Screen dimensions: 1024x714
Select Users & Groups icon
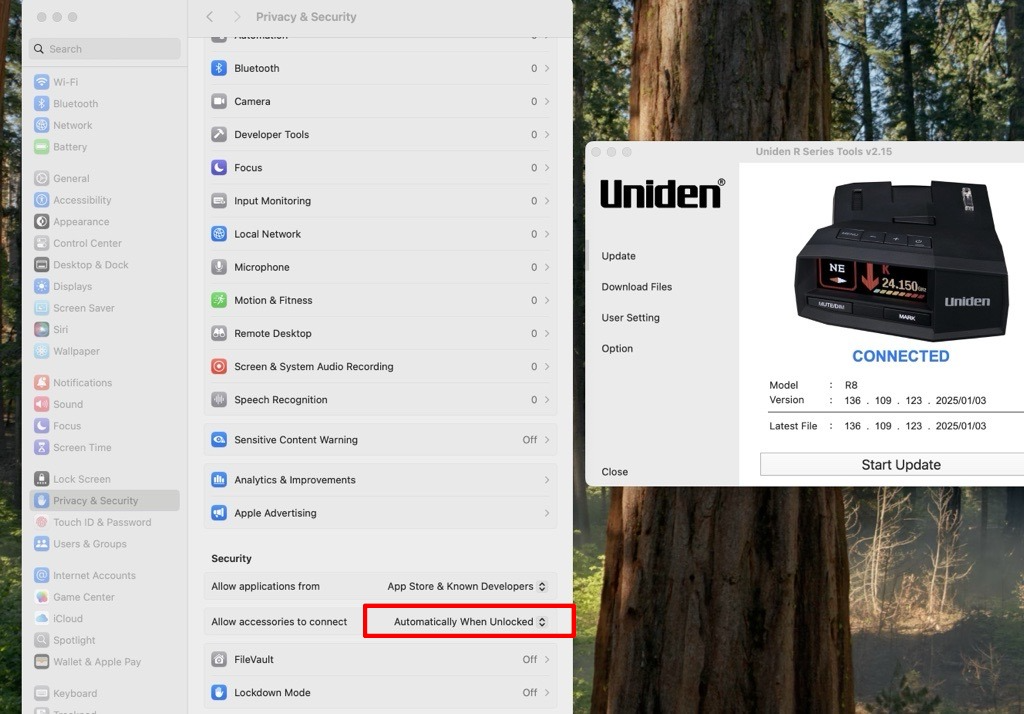pyautogui.click(x=42, y=544)
